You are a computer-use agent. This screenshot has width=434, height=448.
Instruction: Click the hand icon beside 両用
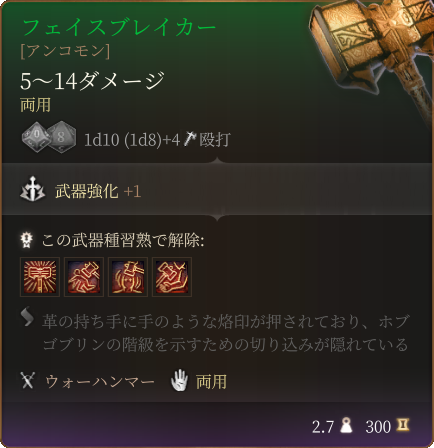[x=180, y=380]
